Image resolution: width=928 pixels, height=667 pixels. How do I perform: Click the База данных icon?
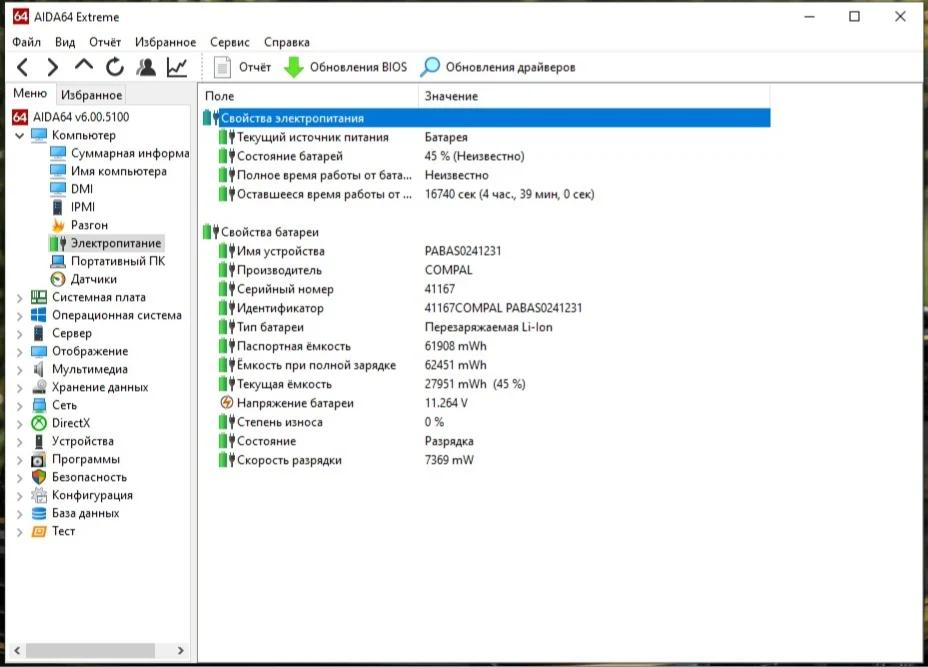pyautogui.click(x=39, y=513)
